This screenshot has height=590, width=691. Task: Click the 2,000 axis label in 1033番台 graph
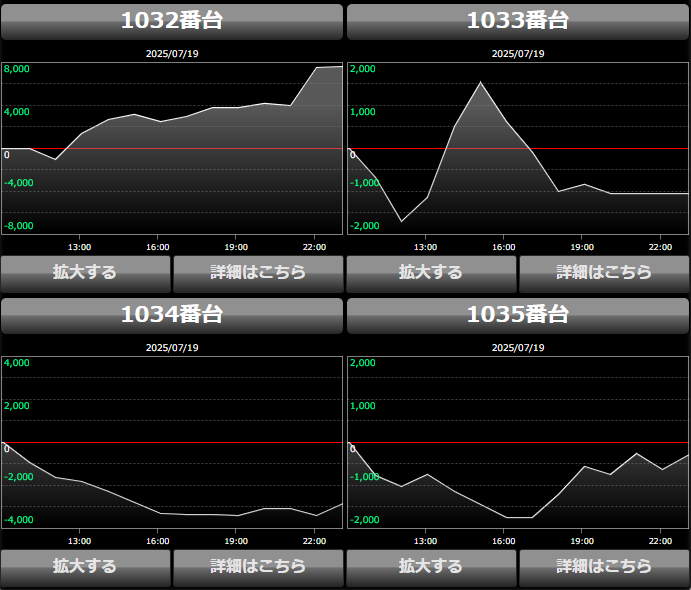coord(363,69)
